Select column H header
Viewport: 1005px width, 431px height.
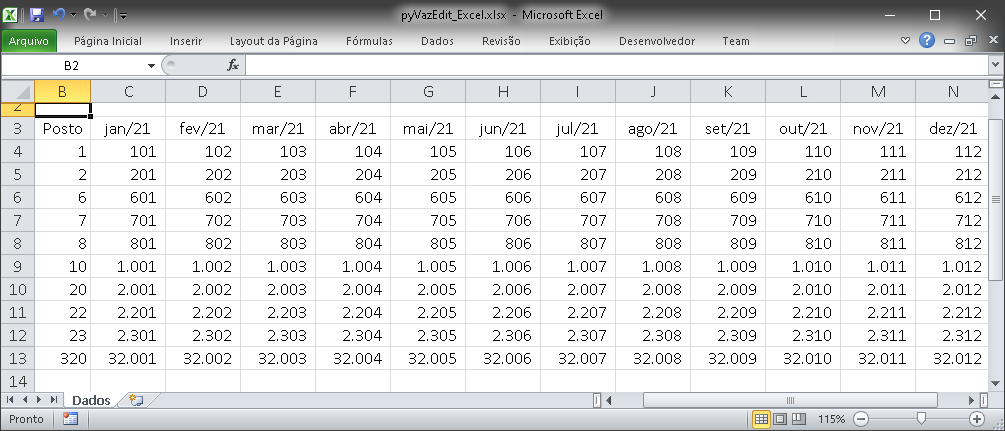pos(503,92)
